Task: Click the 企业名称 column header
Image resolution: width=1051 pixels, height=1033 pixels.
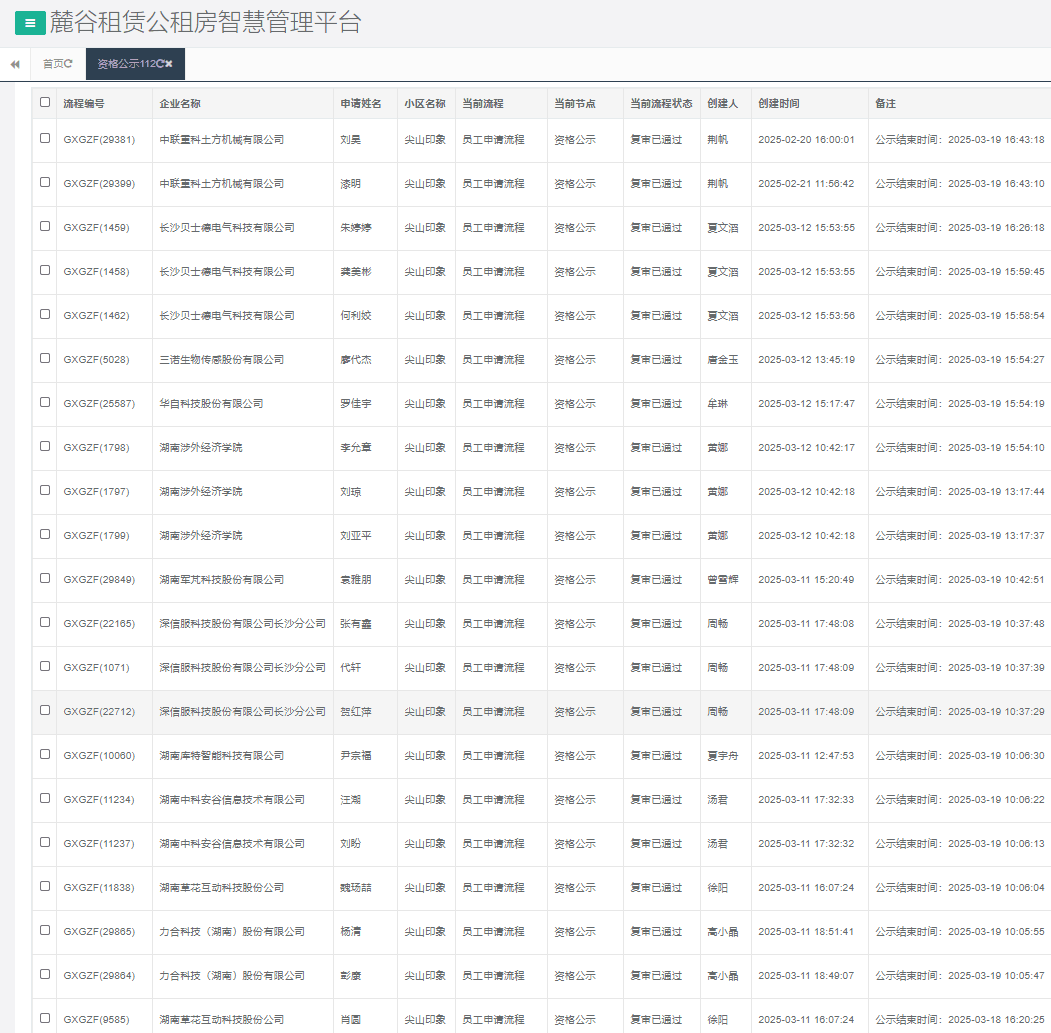Action: [x=180, y=103]
